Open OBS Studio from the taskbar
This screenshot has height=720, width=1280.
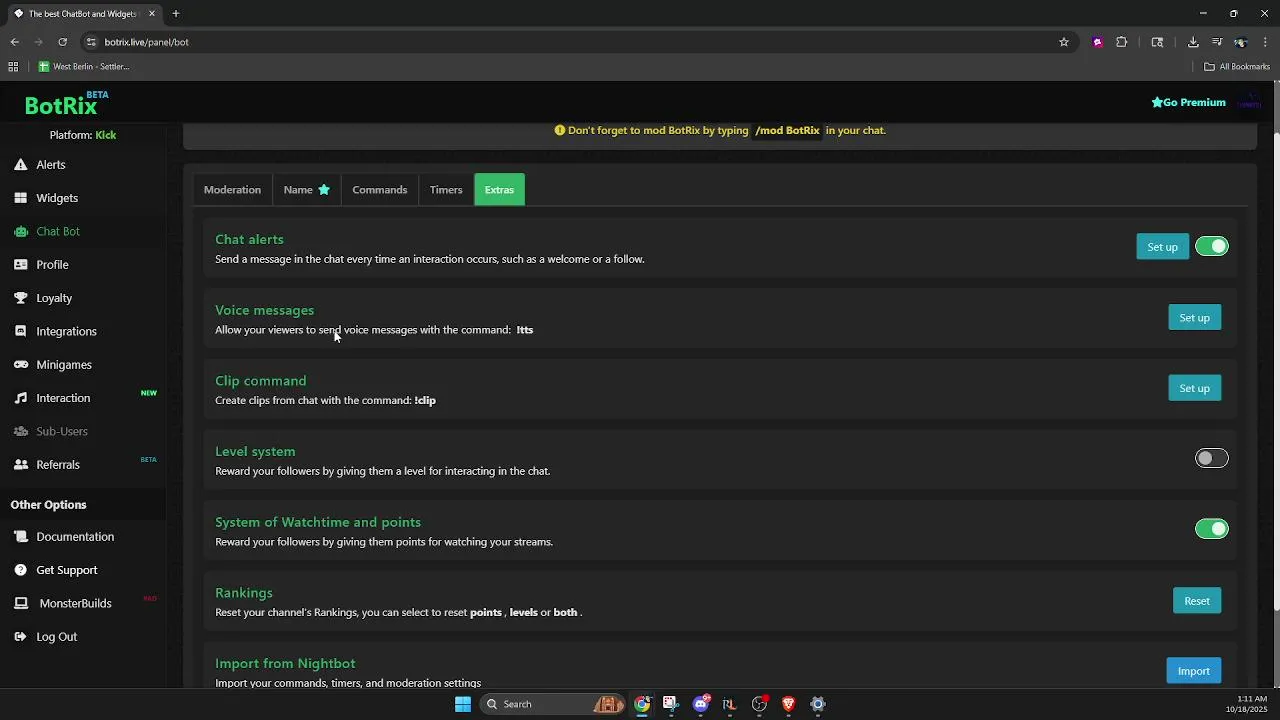(759, 704)
